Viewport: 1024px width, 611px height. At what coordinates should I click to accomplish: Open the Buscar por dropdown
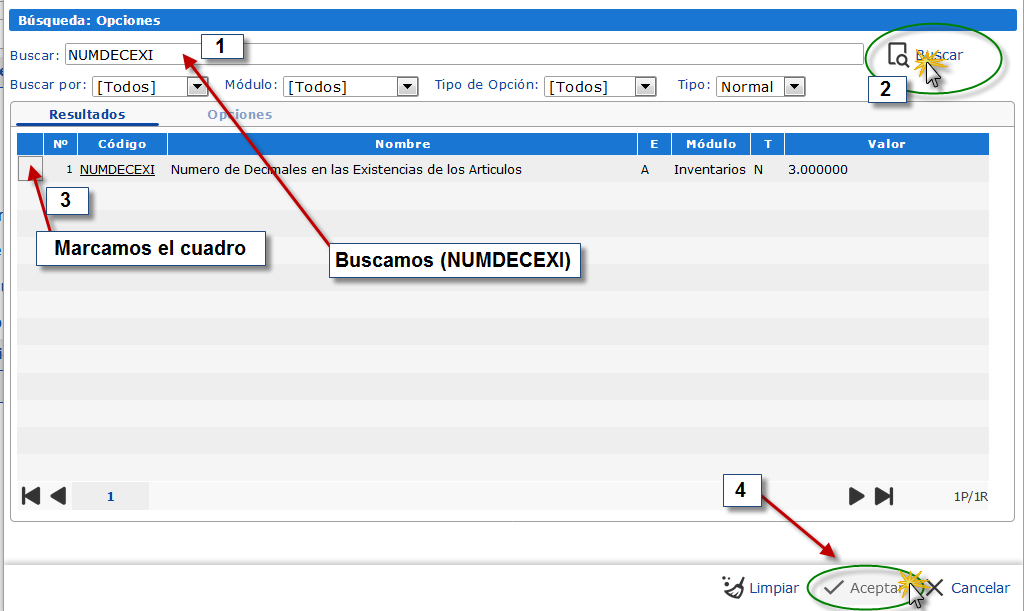pyautogui.click(x=197, y=86)
